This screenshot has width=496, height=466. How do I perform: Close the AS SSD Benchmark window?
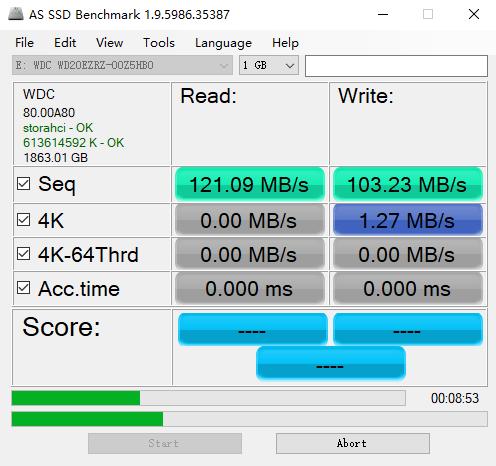point(474,14)
